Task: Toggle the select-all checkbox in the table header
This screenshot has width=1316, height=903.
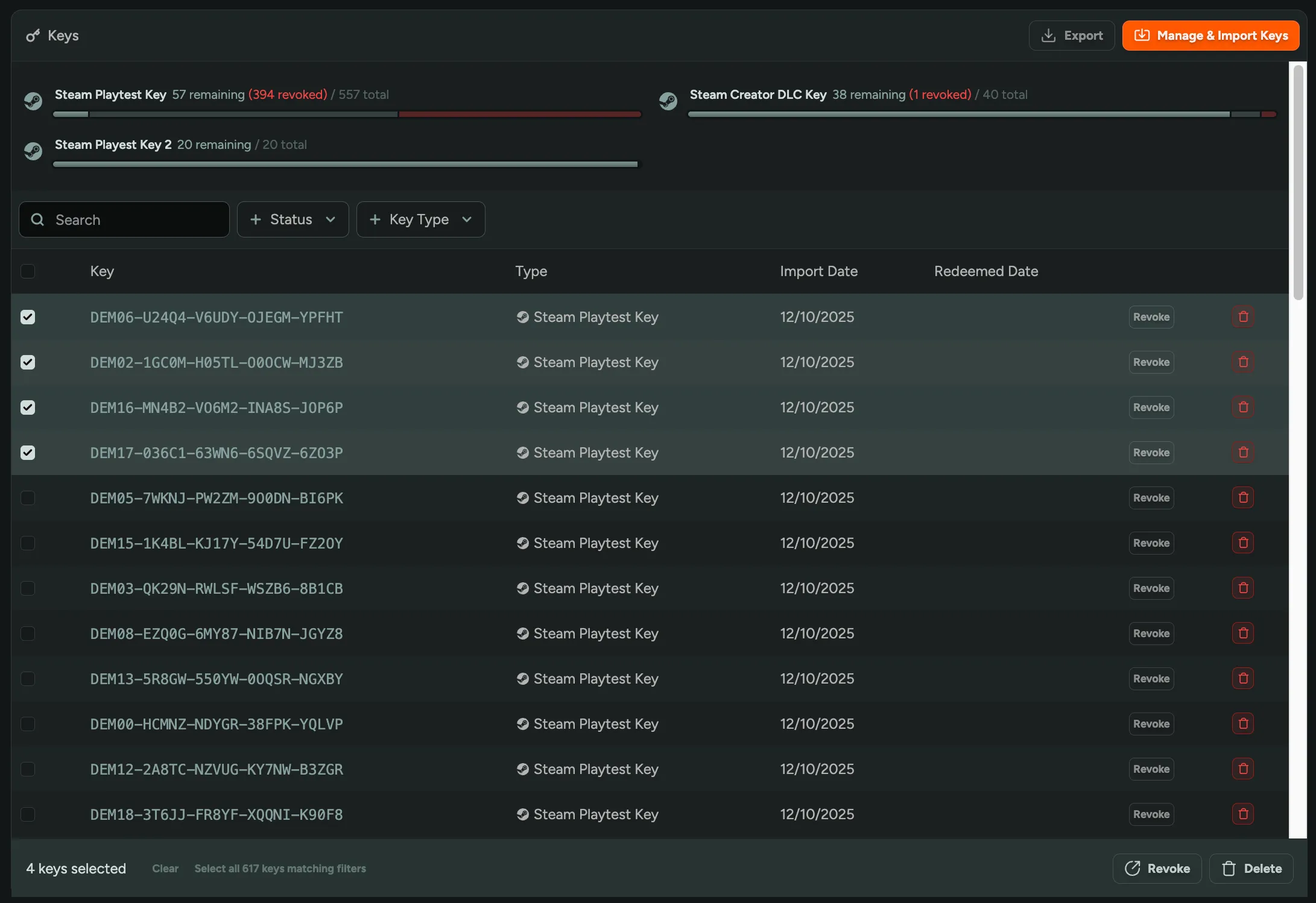Action: pyautogui.click(x=28, y=271)
